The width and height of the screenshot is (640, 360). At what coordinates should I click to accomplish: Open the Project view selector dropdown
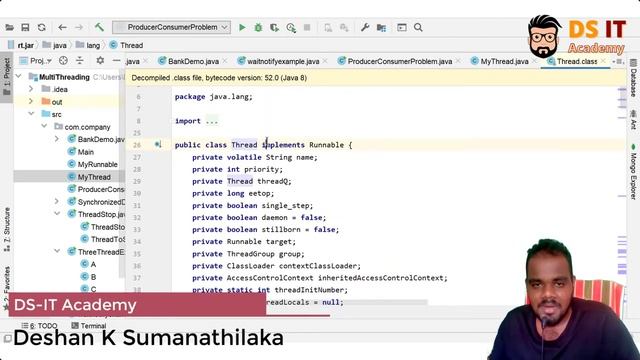(x=36, y=61)
